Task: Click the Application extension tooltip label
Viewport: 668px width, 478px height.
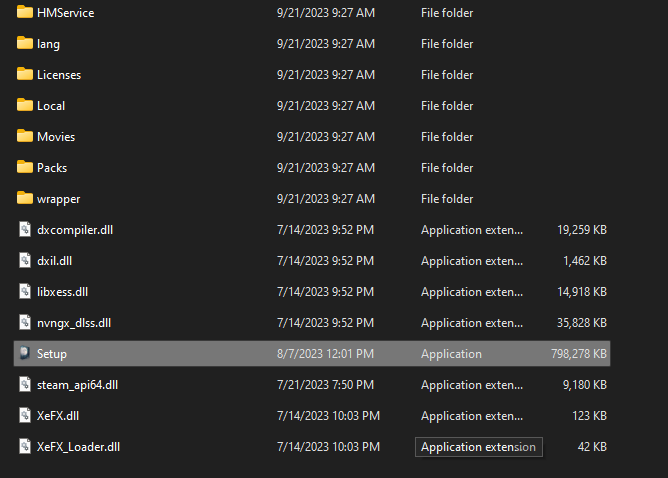Action: coord(478,447)
